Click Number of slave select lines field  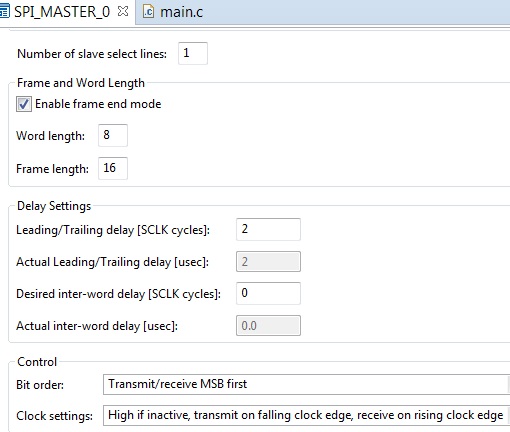pyautogui.click(x=193, y=53)
